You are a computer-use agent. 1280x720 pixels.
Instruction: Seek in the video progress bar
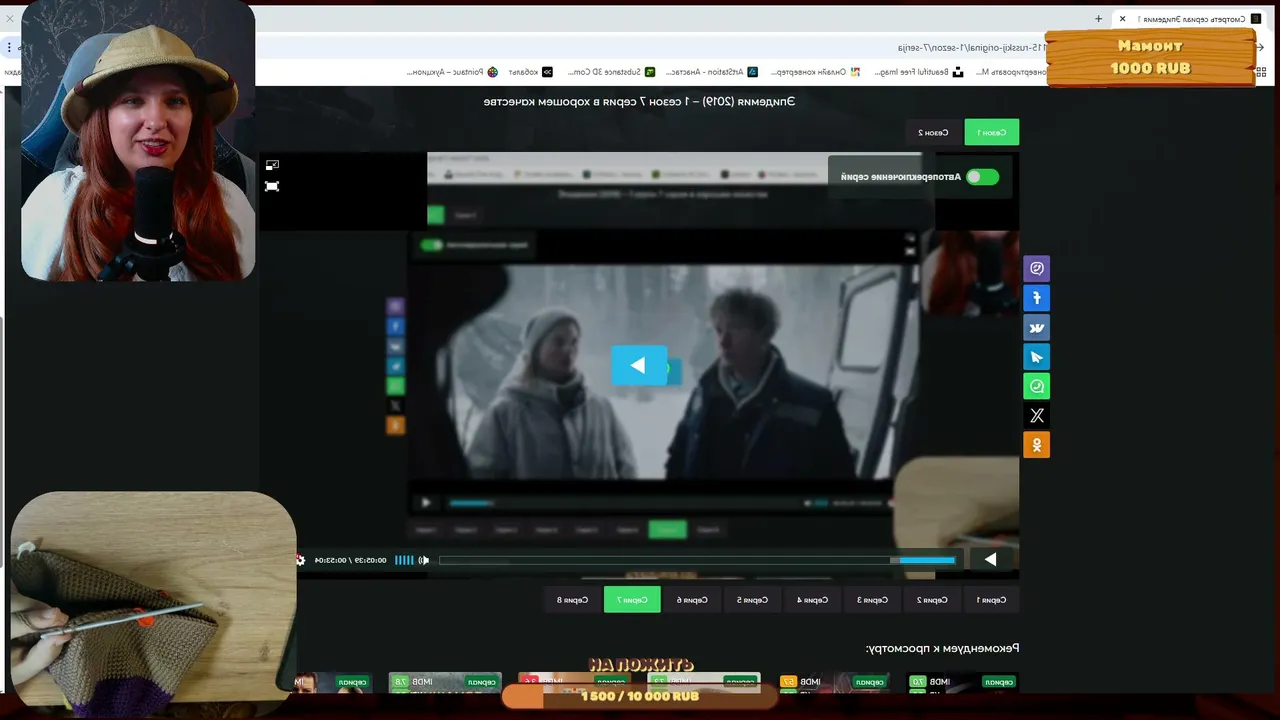[697, 560]
